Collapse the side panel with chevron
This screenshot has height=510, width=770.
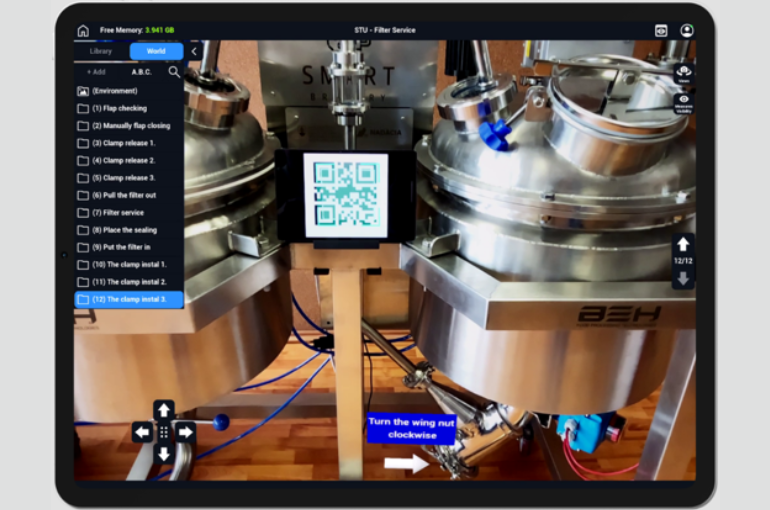[x=194, y=51]
